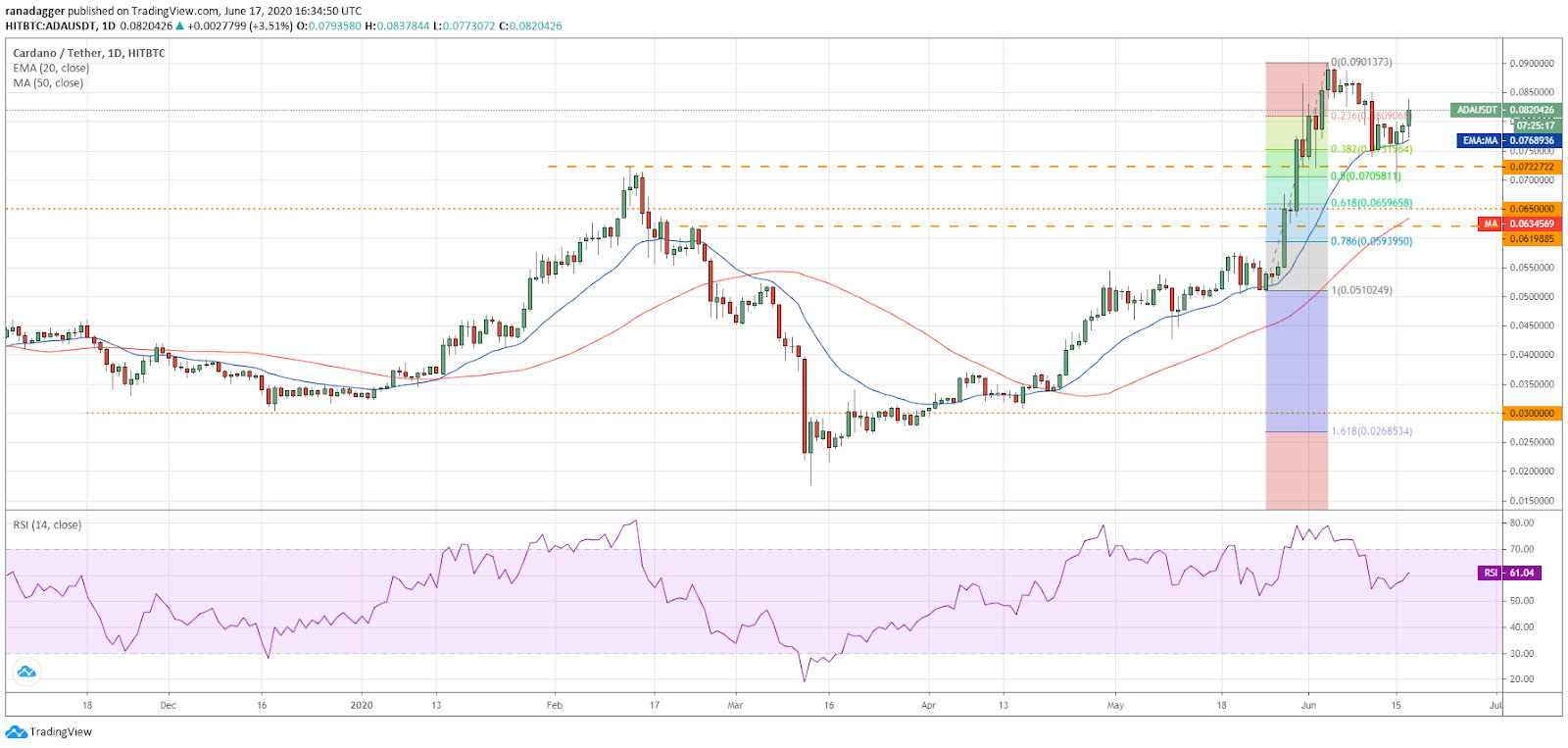Click the Mar label on time axis
The width and height of the screenshot is (1568, 748).
(x=735, y=705)
